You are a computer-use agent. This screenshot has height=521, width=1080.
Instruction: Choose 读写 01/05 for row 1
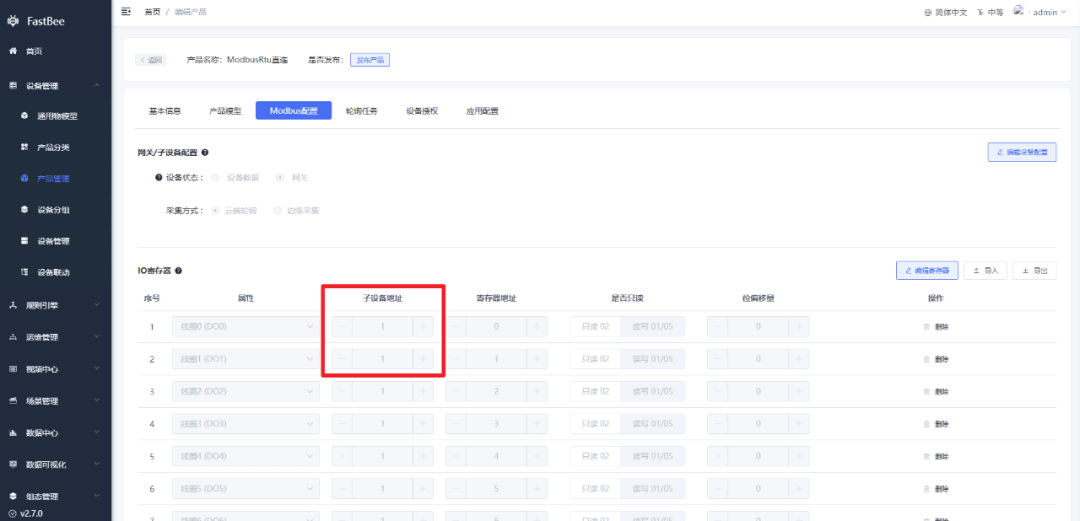653,327
